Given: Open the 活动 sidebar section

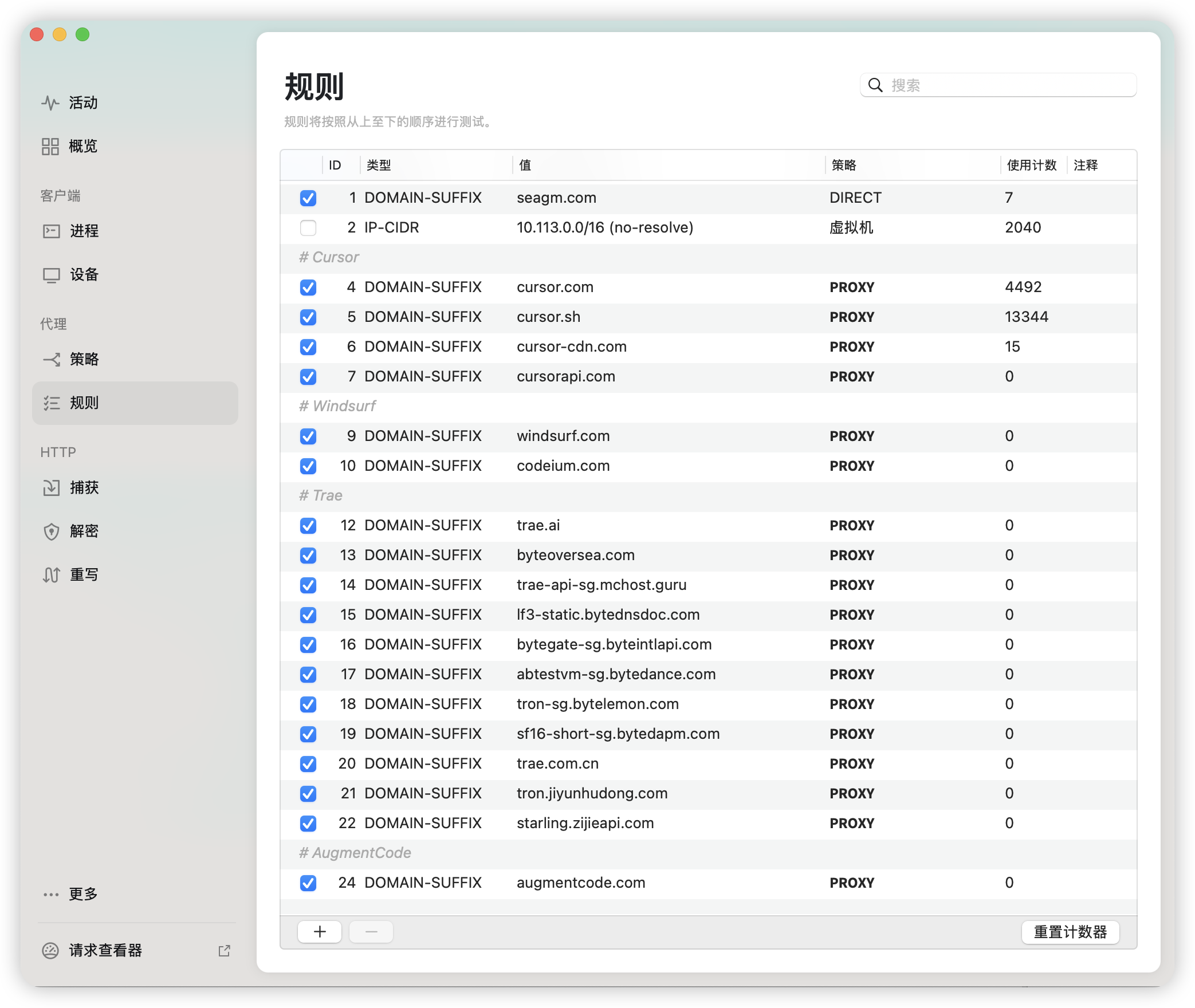Looking at the screenshot, I should 135,103.
